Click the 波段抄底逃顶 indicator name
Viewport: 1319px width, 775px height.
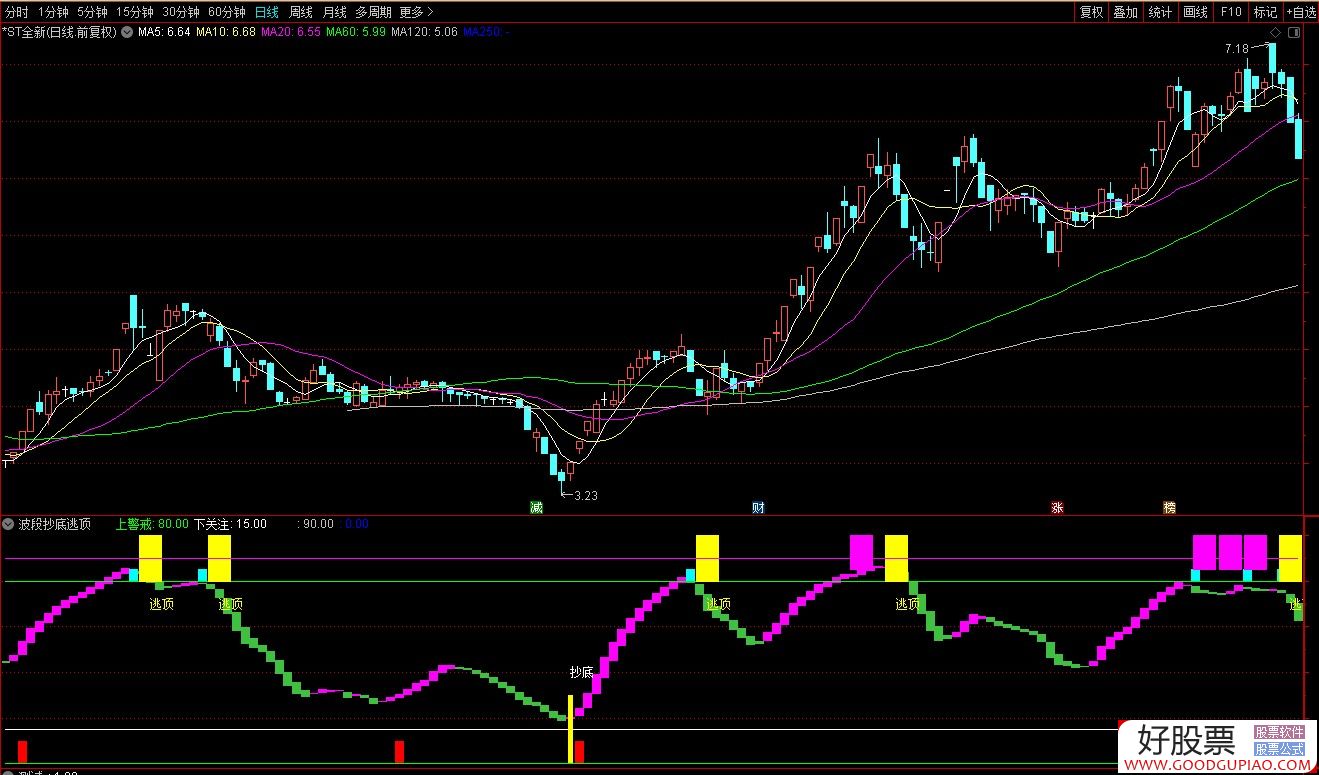click(55, 523)
